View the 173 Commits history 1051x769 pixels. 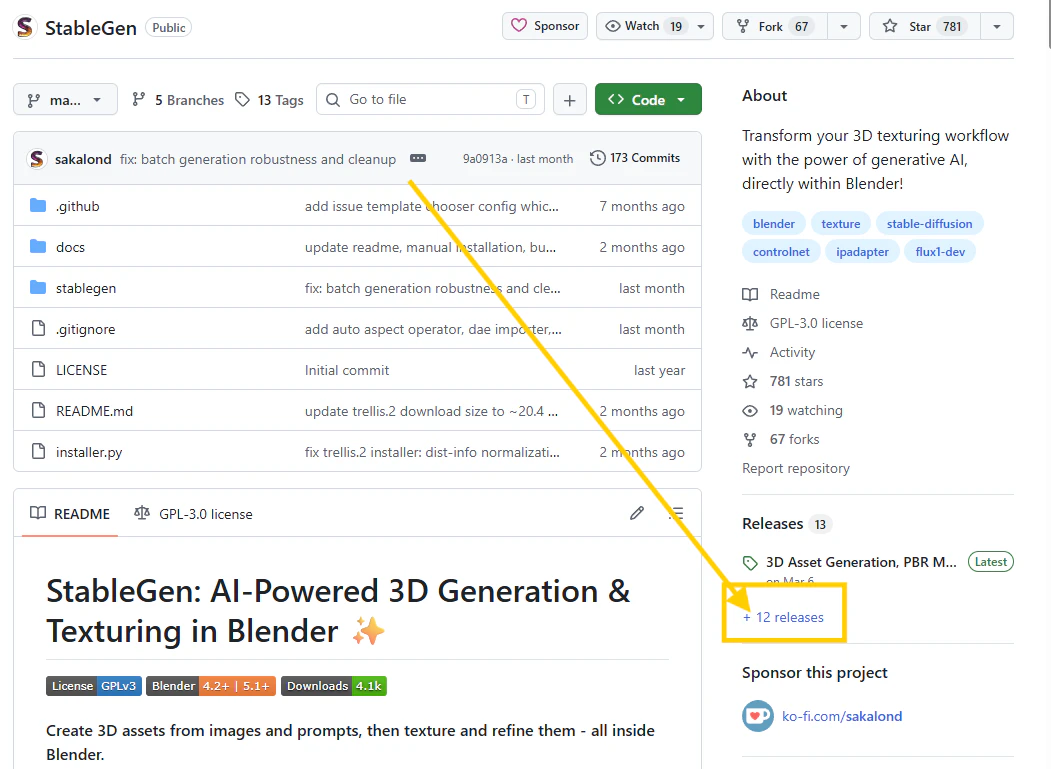[635, 158]
